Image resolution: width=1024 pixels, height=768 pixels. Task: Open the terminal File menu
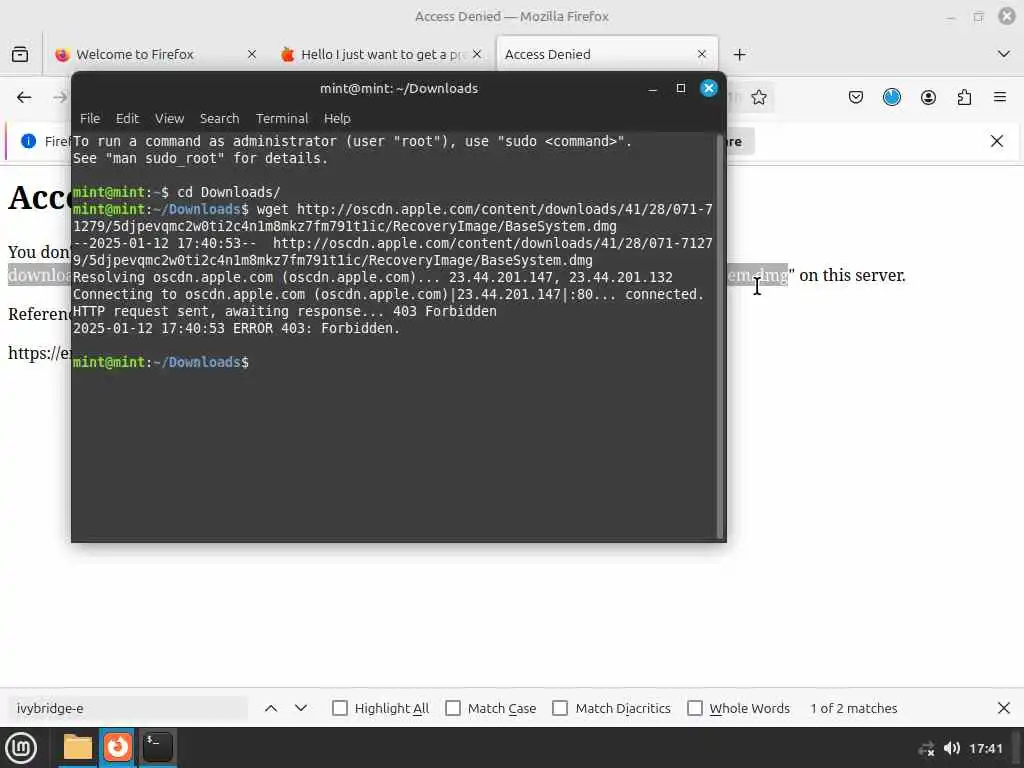pyautogui.click(x=90, y=118)
